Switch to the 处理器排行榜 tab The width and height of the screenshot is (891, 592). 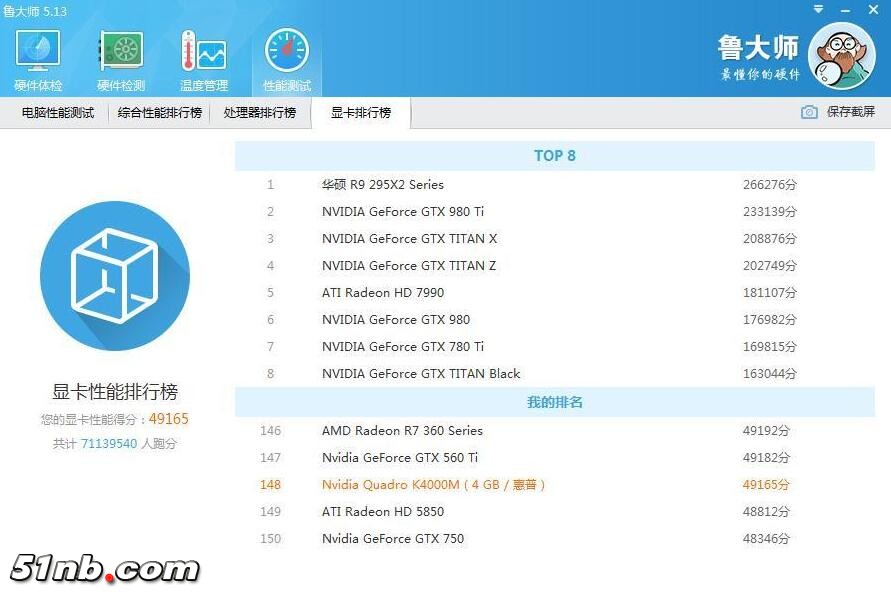click(x=260, y=113)
